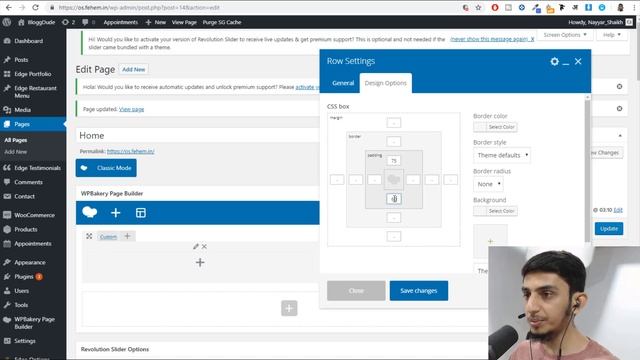Edit the padding top value 75
640x360 pixels.
pyautogui.click(x=393, y=160)
